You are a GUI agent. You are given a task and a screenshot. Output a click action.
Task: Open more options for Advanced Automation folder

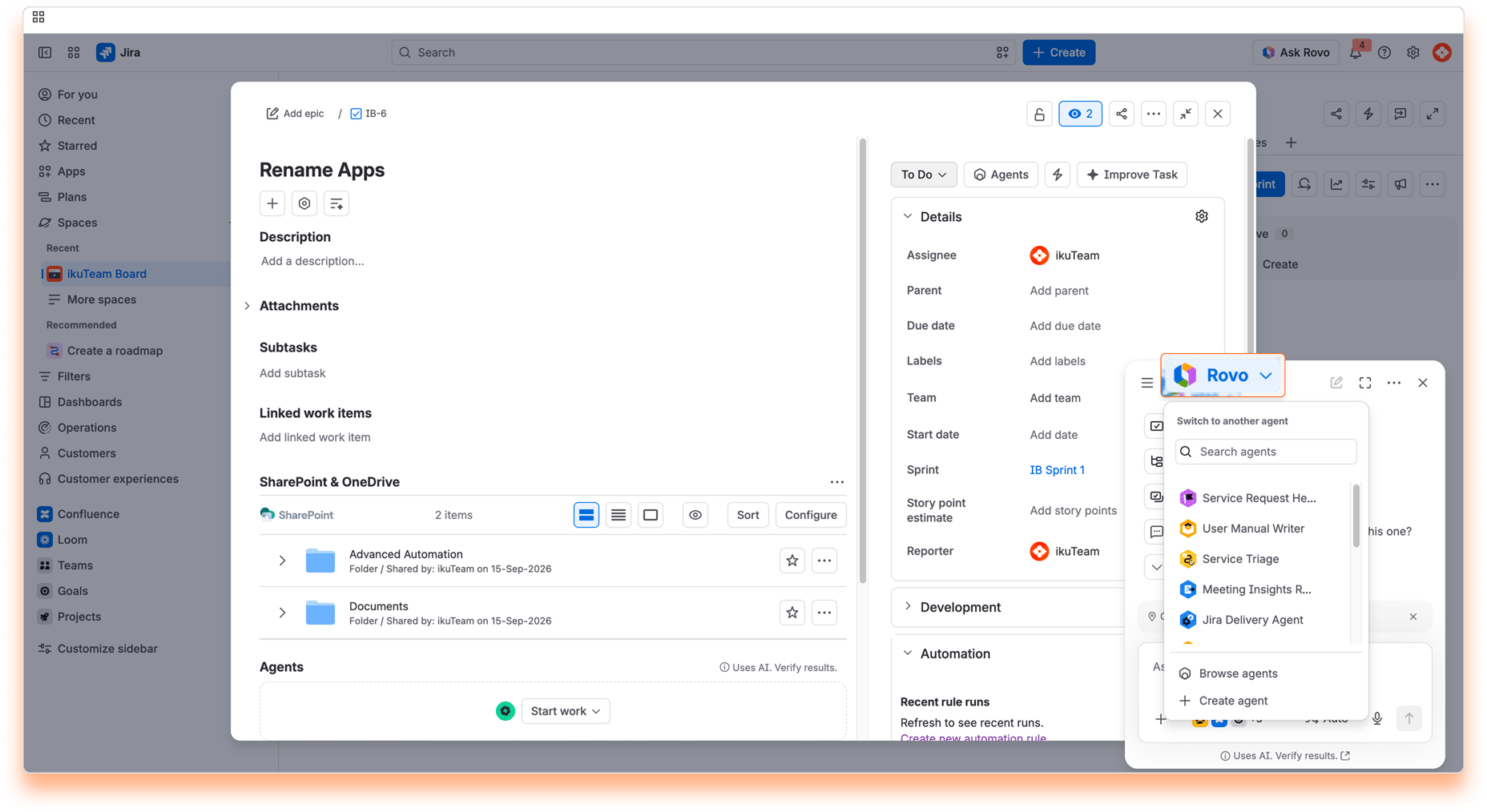(824, 561)
